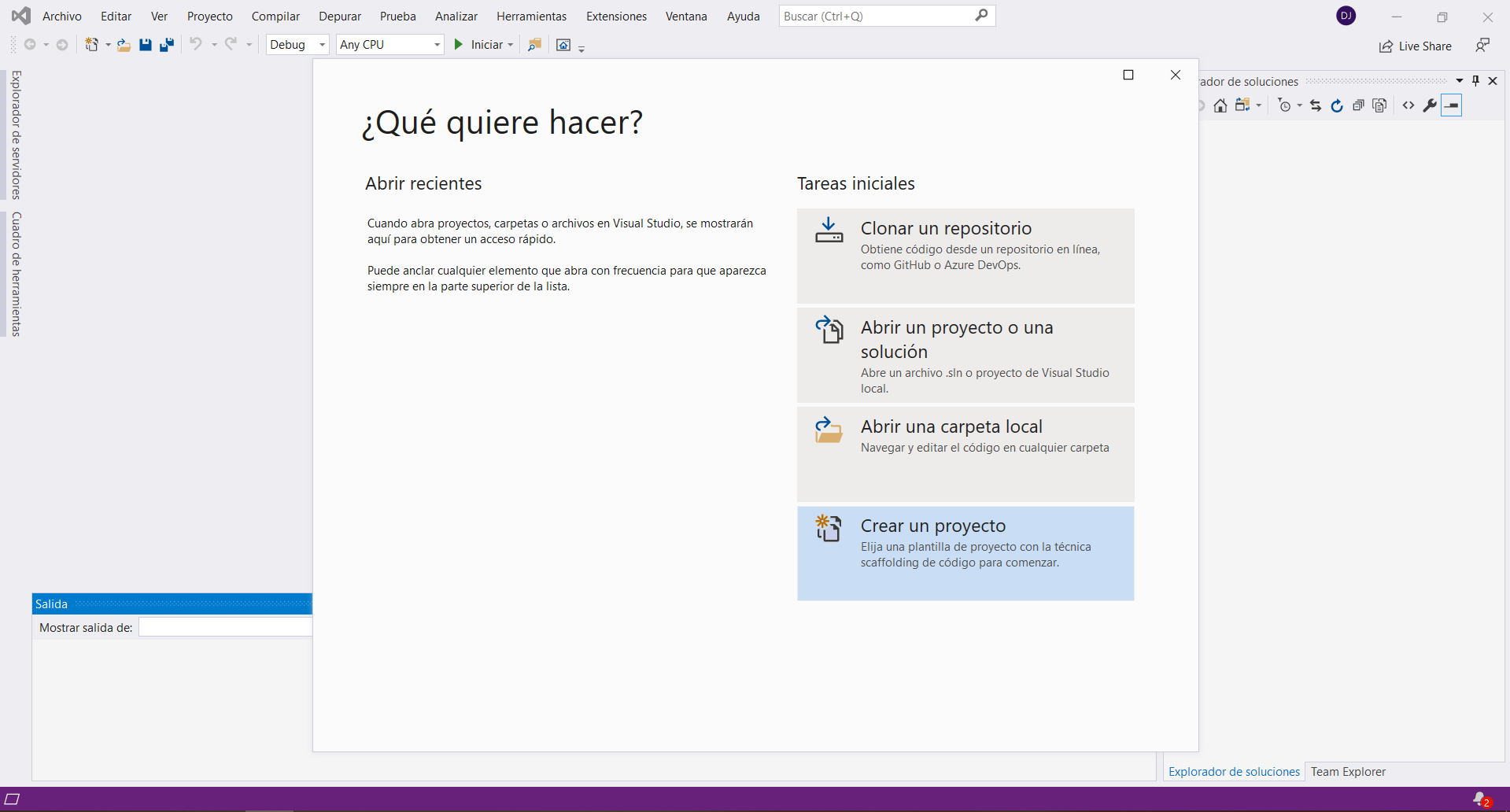Open the Any CPU platform dropdown
This screenshot has height=812, width=1510.
coord(437,45)
